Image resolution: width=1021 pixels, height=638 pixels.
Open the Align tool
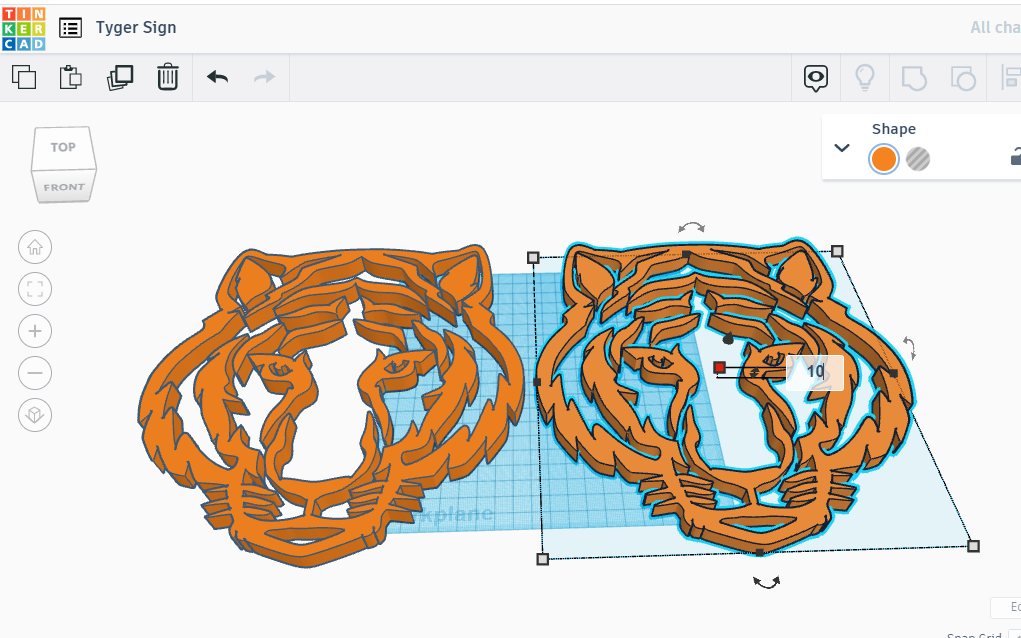pos(1010,77)
